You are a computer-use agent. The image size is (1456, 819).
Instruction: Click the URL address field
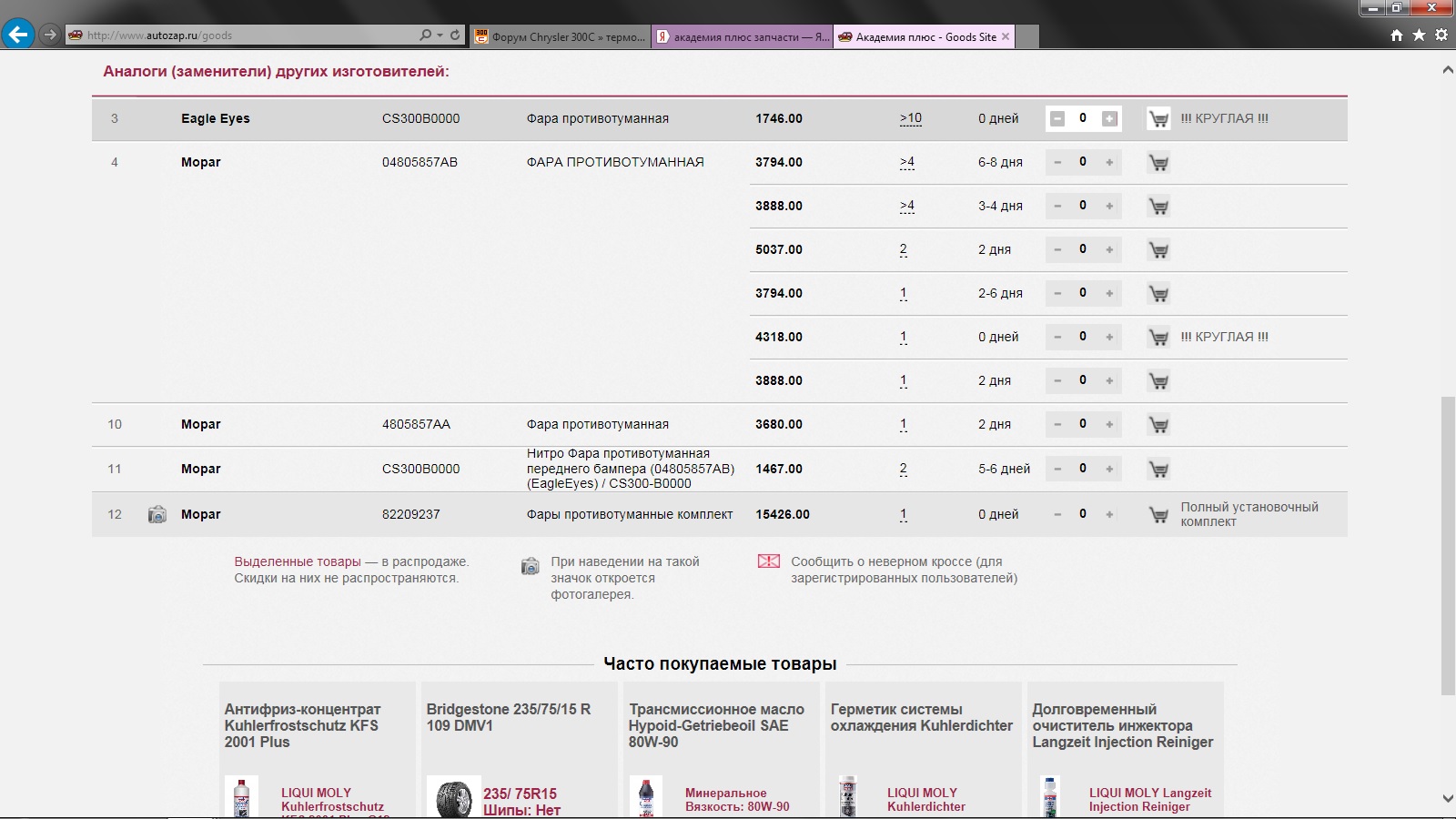pyautogui.click(x=241, y=35)
